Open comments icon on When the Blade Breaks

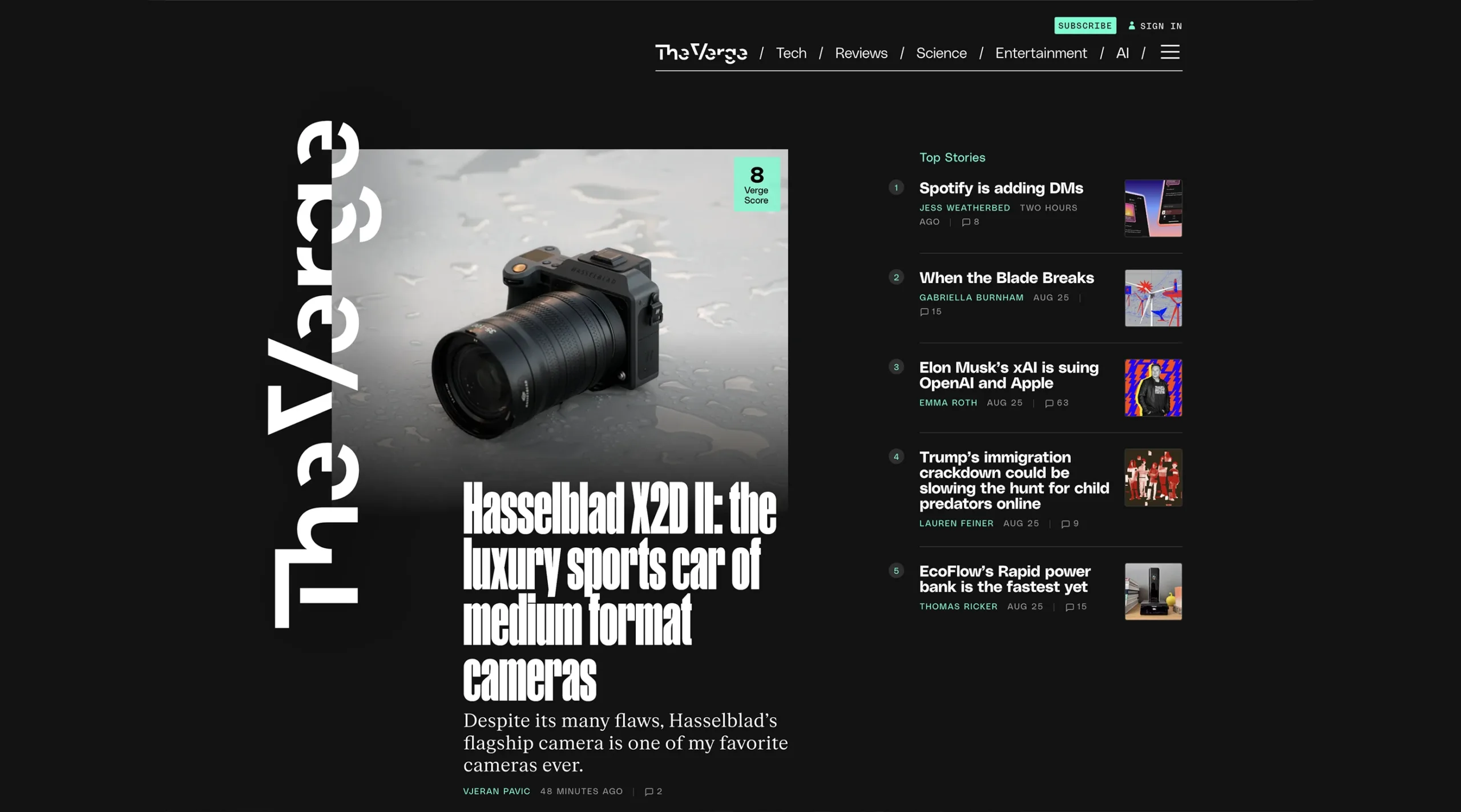[x=924, y=312]
